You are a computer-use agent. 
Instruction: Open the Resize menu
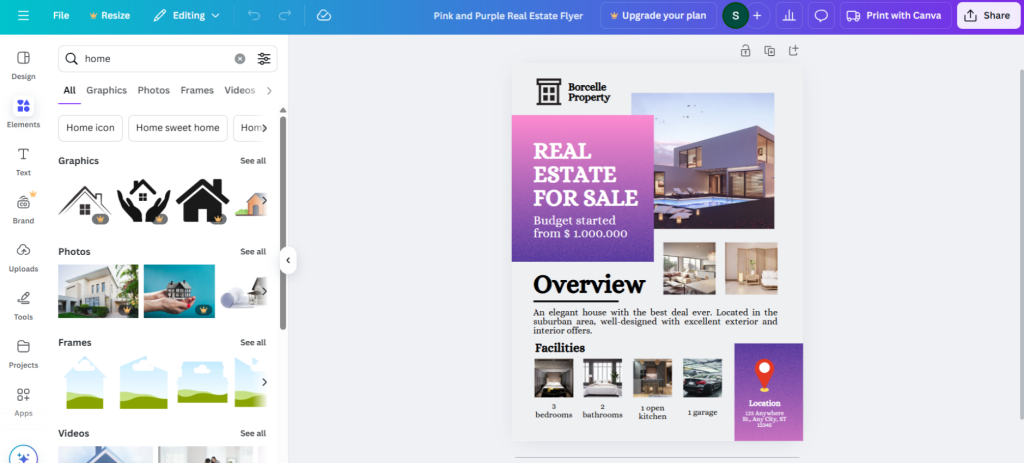[x=110, y=16]
